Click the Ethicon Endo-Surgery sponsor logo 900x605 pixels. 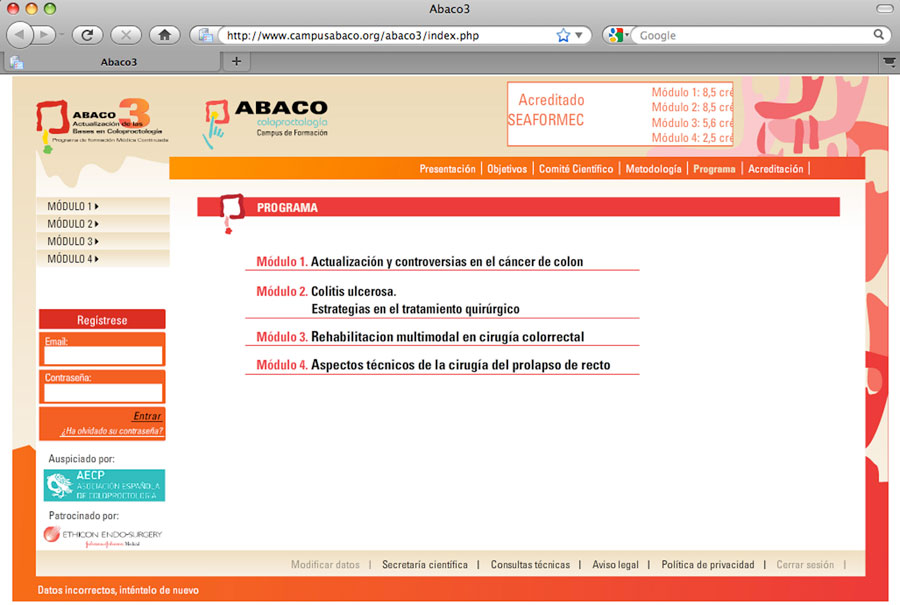(x=103, y=536)
